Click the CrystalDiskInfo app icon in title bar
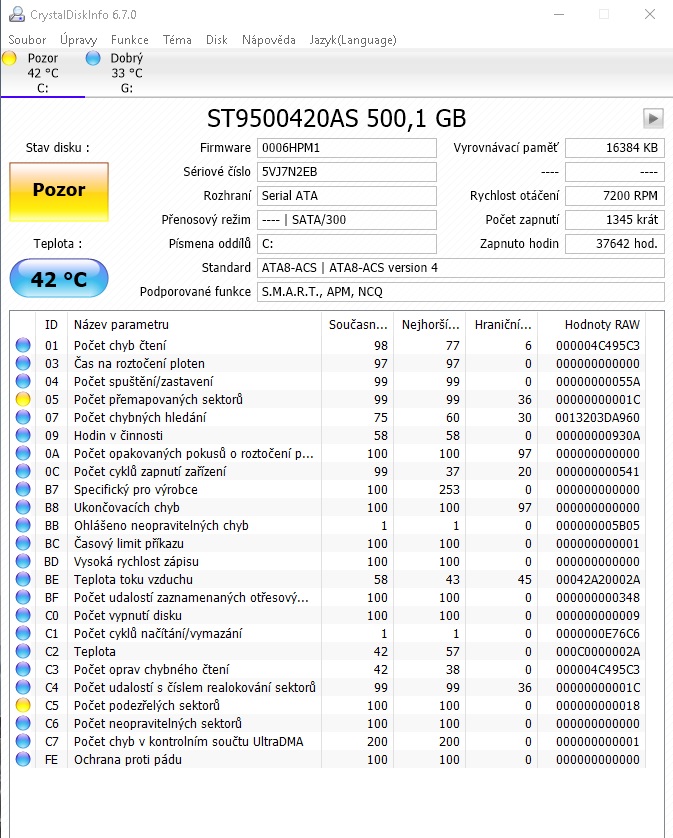The image size is (673, 838). click(x=17, y=14)
